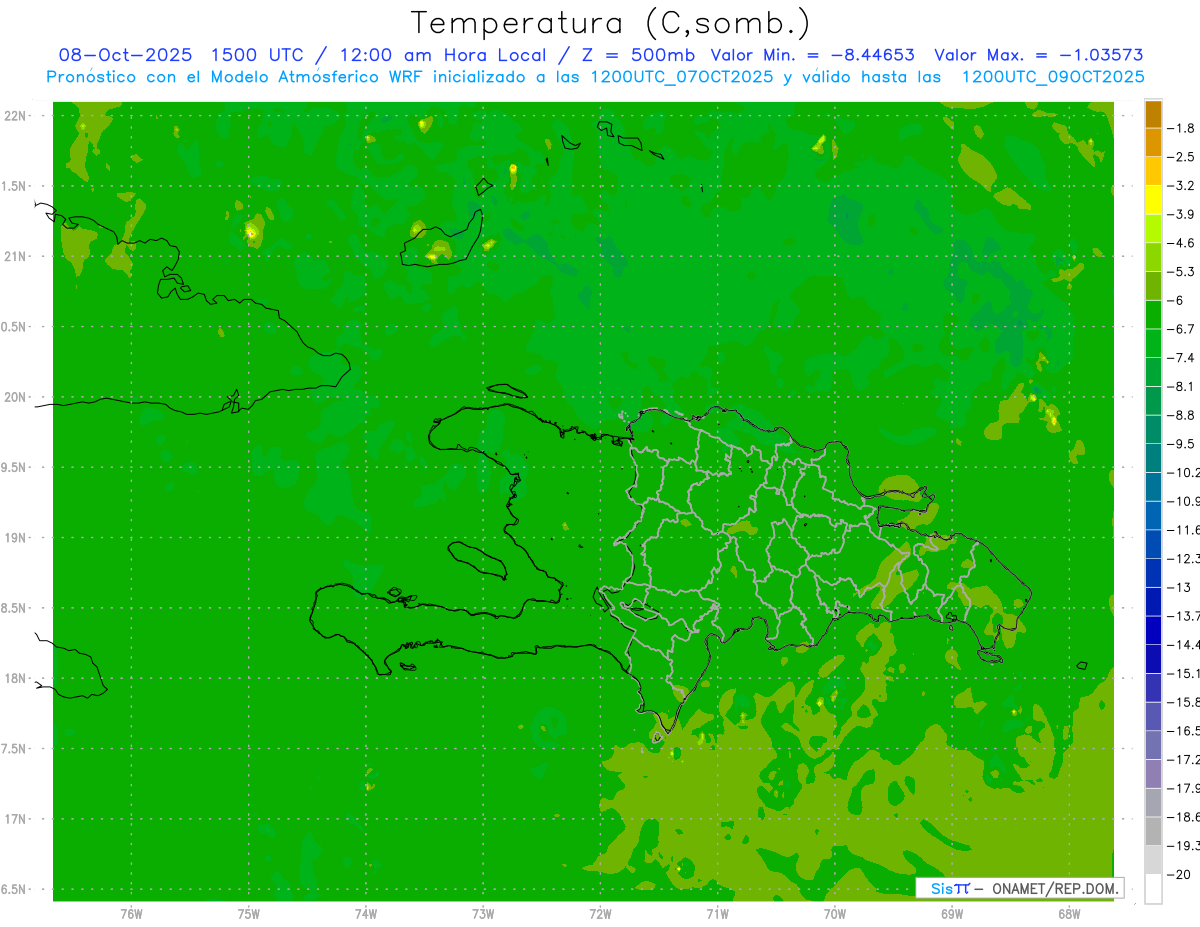The width and height of the screenshot is (1200, 927).
Task: Click the "-15.1" legend value
Action: pyautogui.click(x=1184, y=672)
